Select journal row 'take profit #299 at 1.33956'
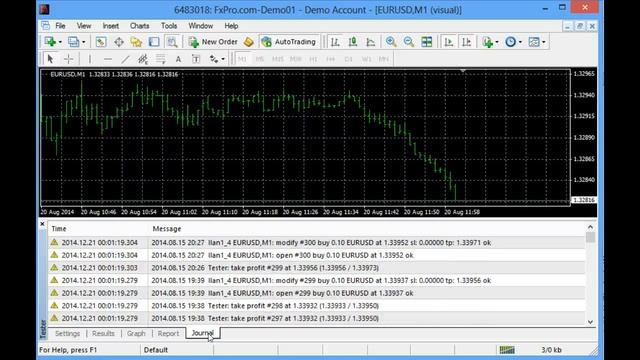Viewport: 640px width, 360px height. click(x=316, y=268)
